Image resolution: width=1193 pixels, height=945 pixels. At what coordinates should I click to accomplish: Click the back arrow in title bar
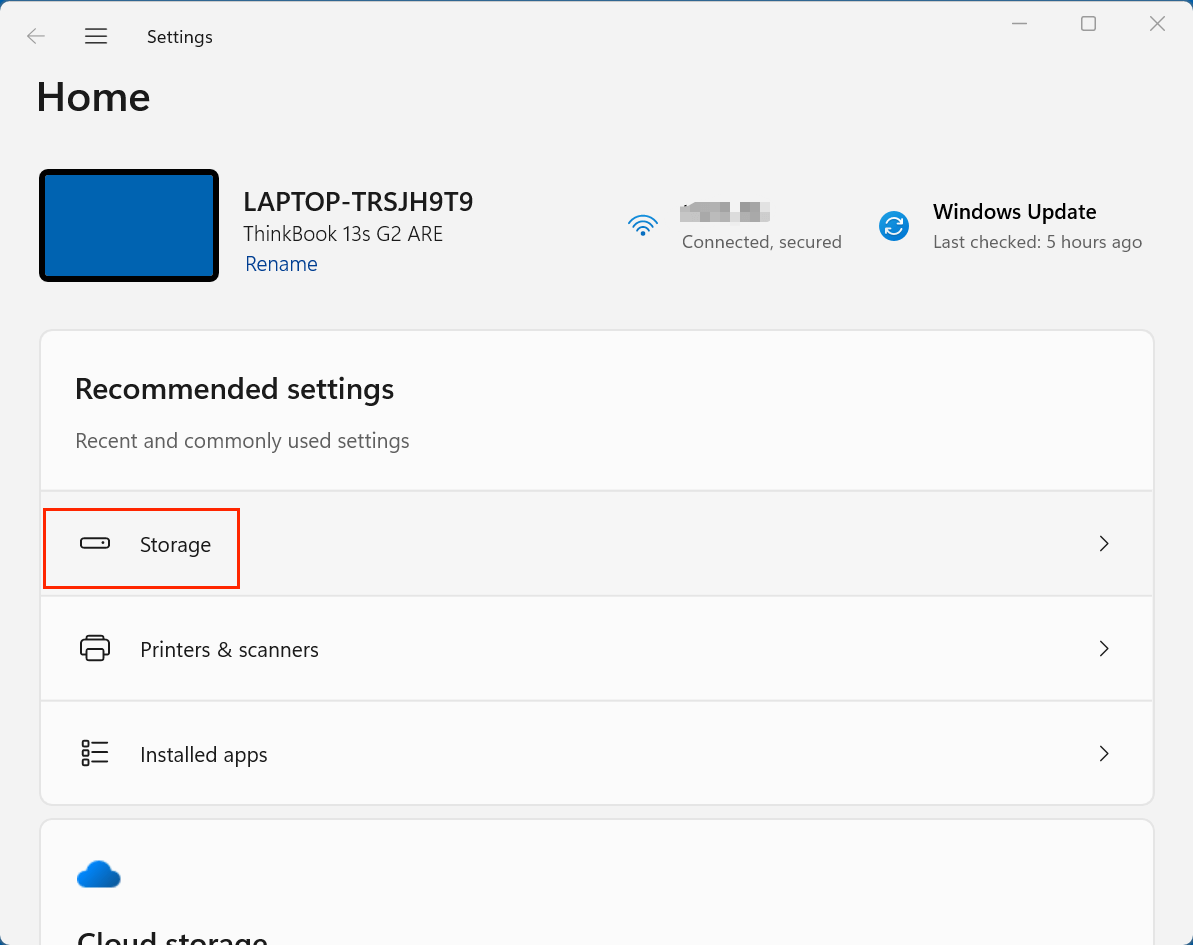36,37
